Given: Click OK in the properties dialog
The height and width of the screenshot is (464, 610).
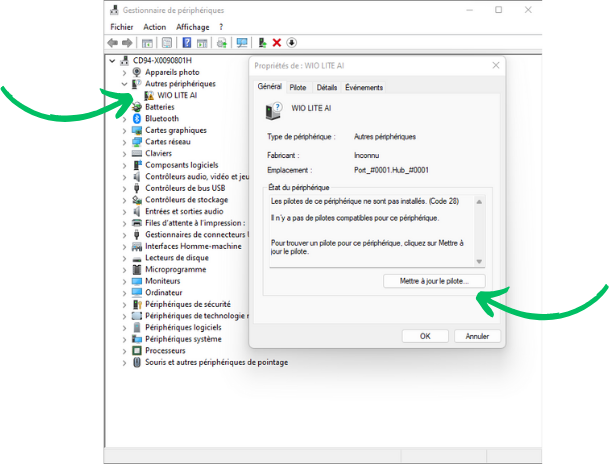Looking at the screenshot, I should click(425, 336).
